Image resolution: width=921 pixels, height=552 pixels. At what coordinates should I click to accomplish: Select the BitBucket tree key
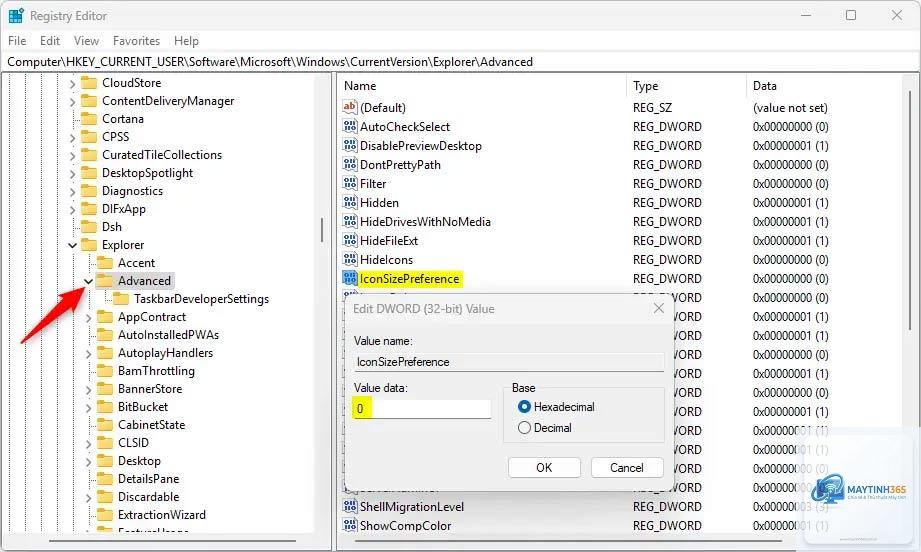tap(143, 407)
